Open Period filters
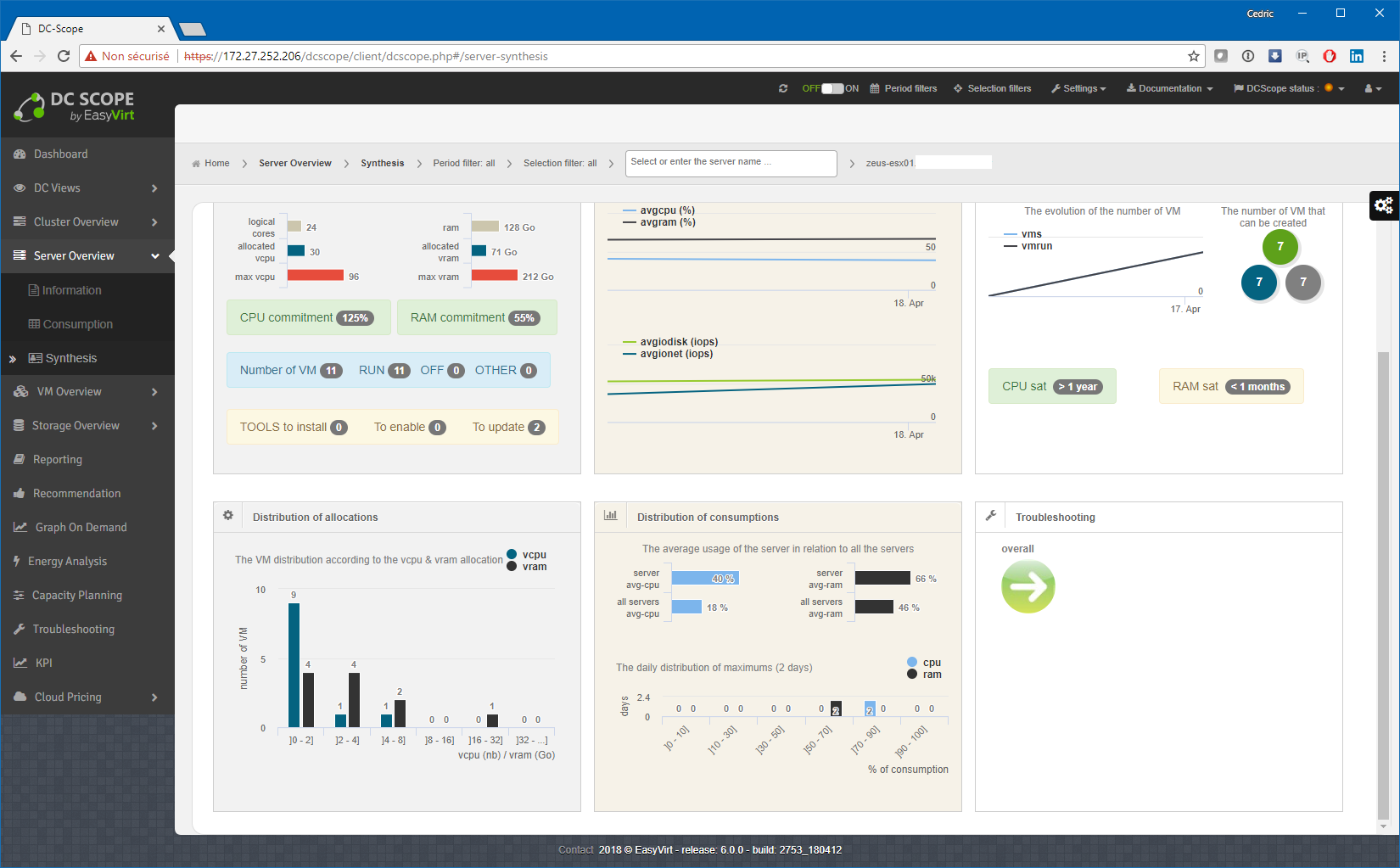Screen dimensions: 1400x868 (x=904, y=88)
